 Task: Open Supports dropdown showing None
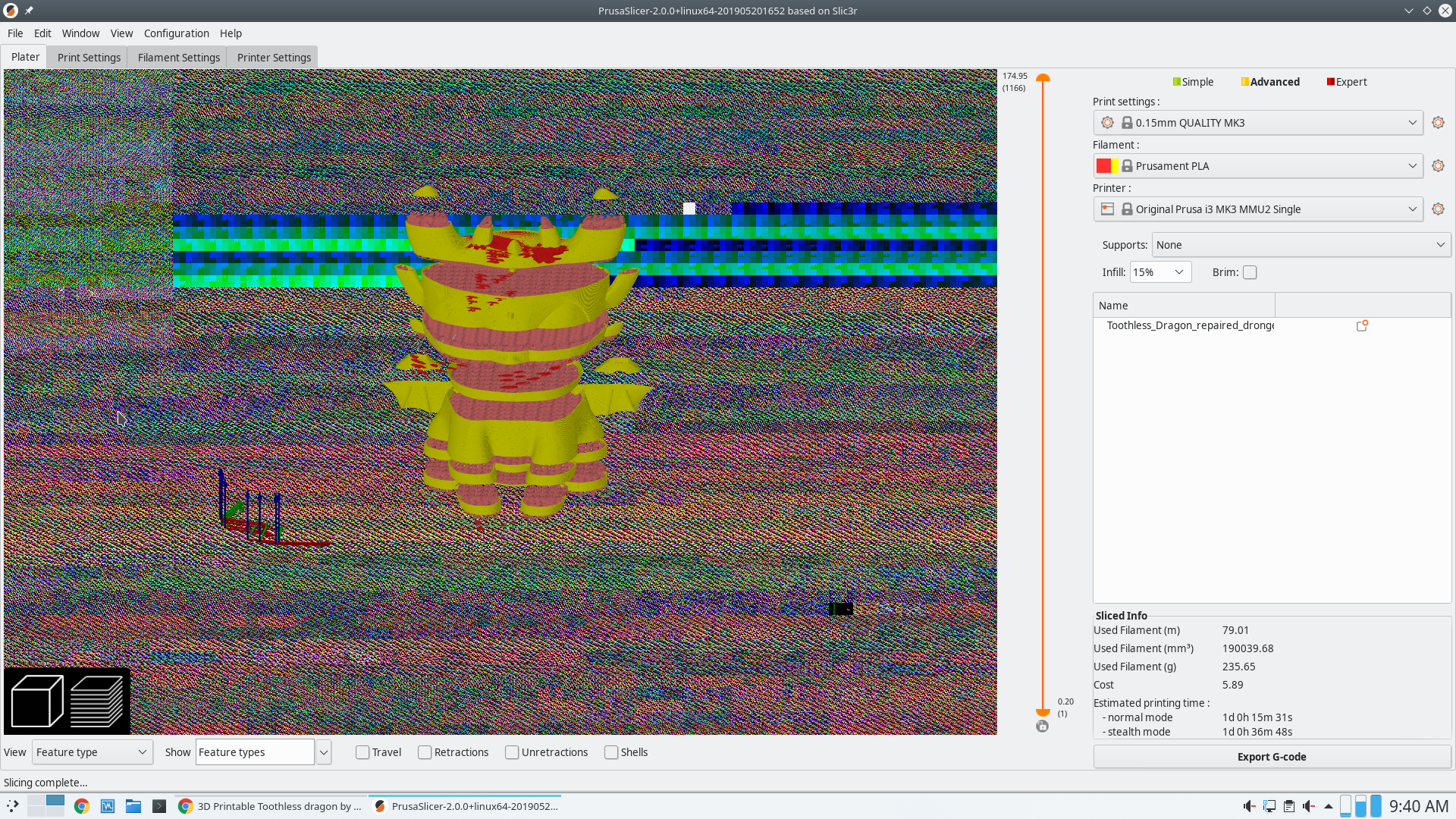1301,245
